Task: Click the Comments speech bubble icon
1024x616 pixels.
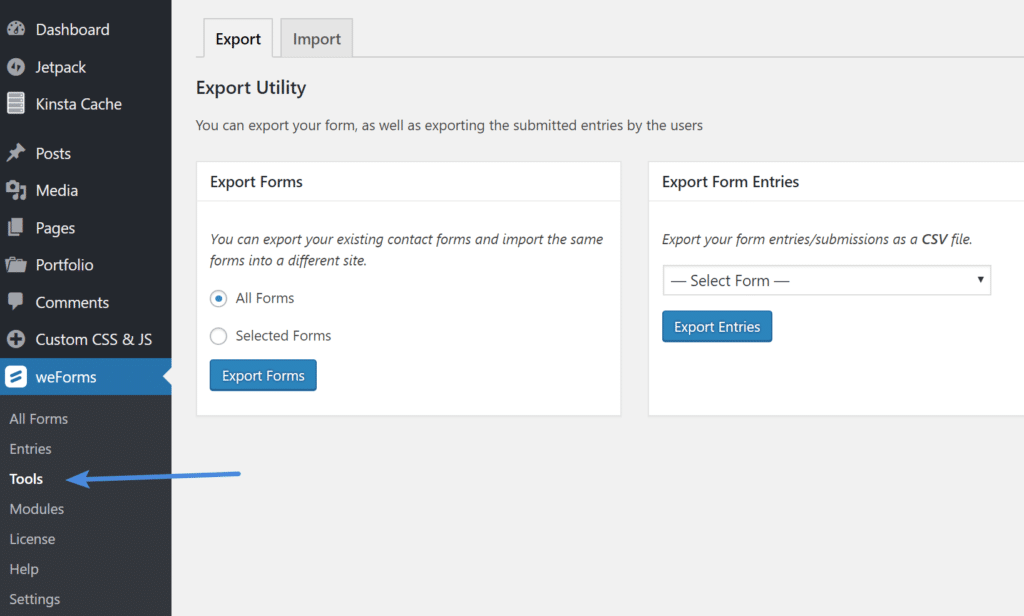Action: [16, 302]
